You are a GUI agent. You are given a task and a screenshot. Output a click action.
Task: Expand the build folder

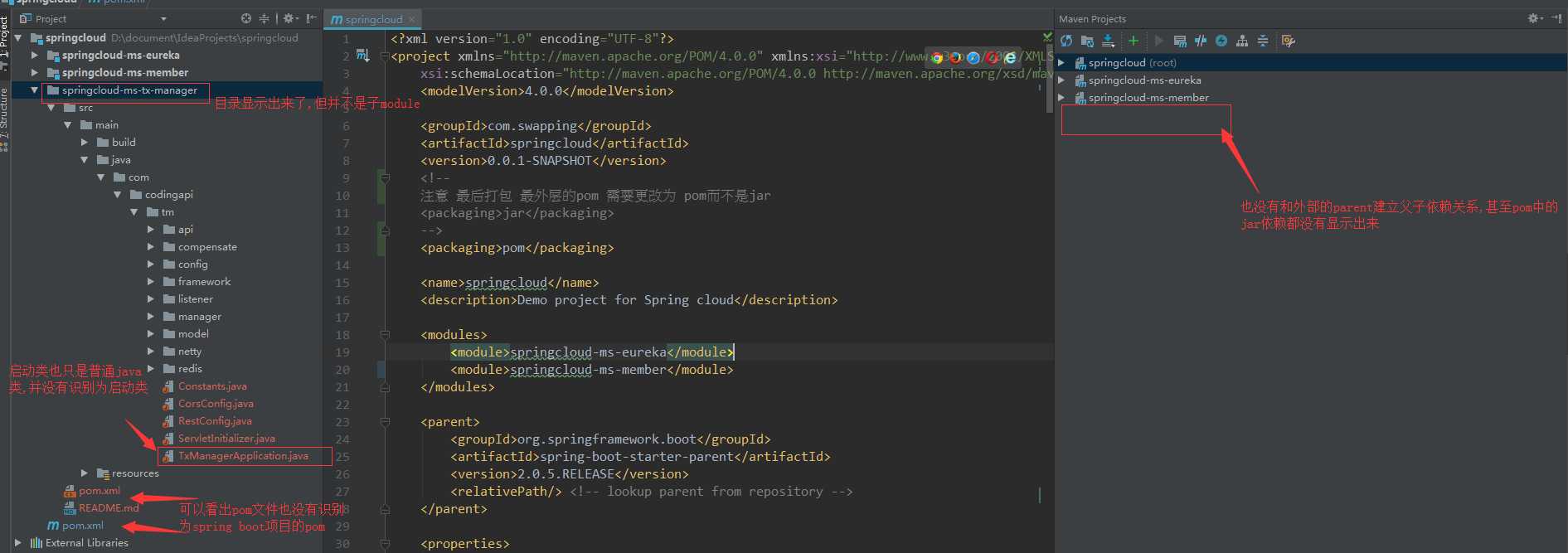pyautogui.click(x=84, y=143)
